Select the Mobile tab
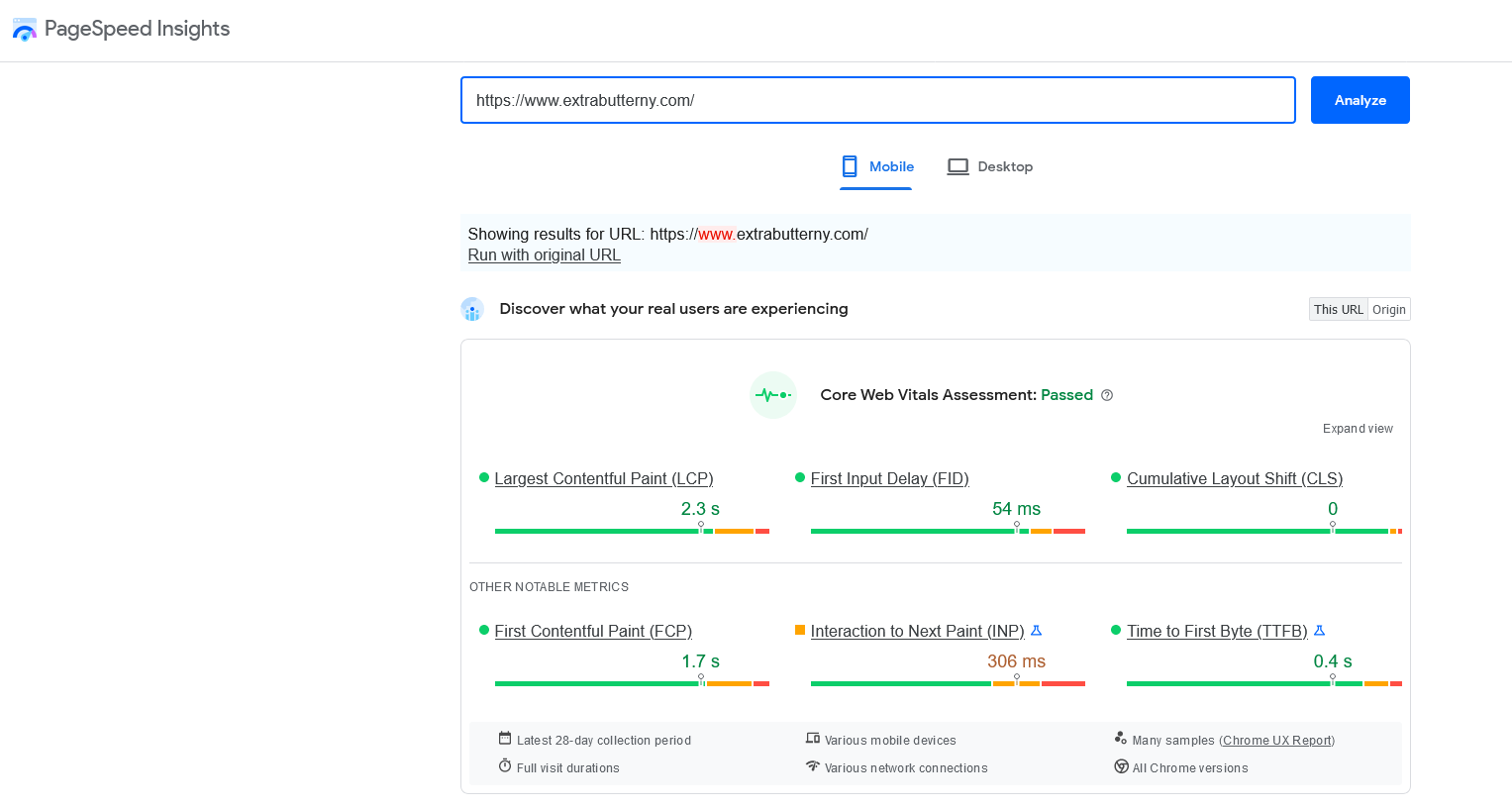The image size is (1512, 809). [876, 166]
